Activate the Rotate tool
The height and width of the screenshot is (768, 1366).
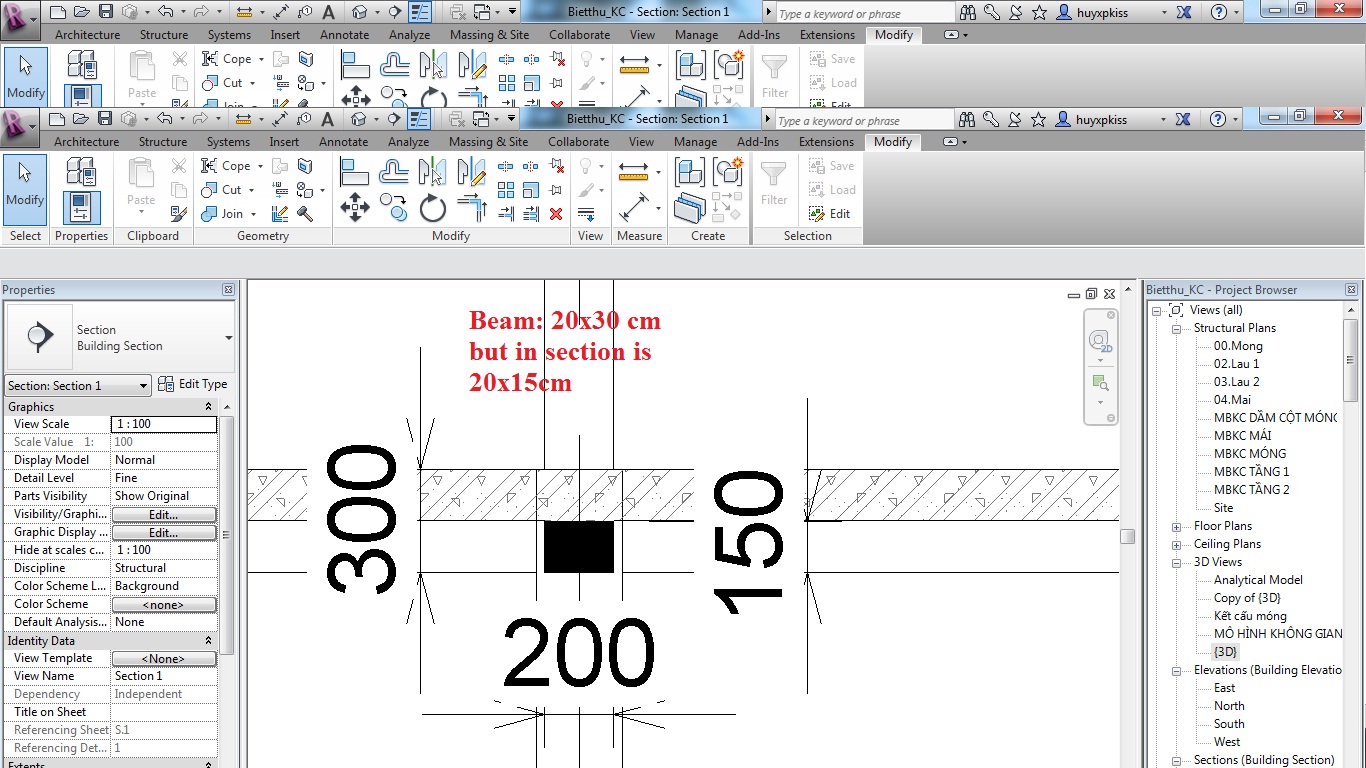point(432,207)
